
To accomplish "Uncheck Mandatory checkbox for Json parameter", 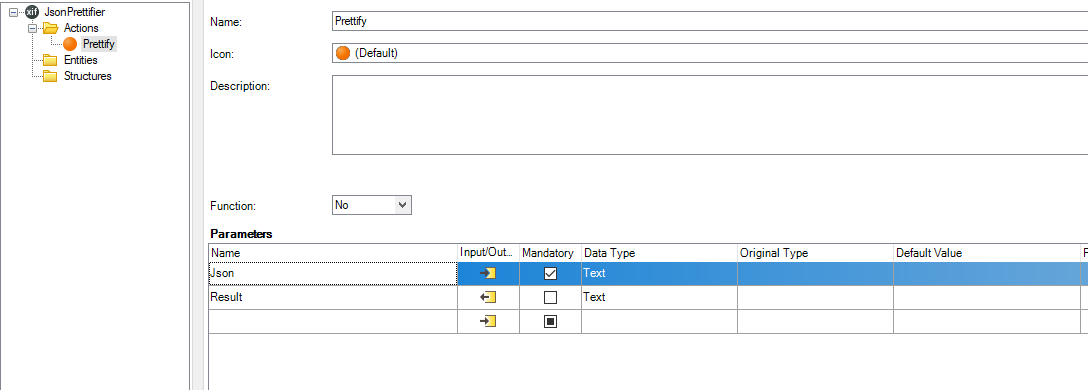I will 550,273.
